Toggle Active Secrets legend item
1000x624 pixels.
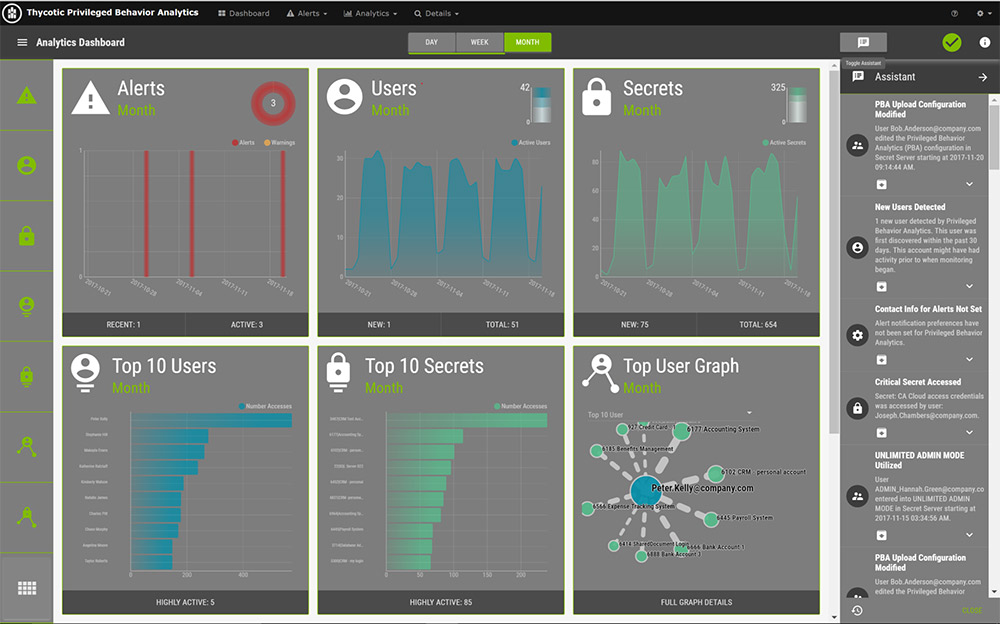pos(784,143)
